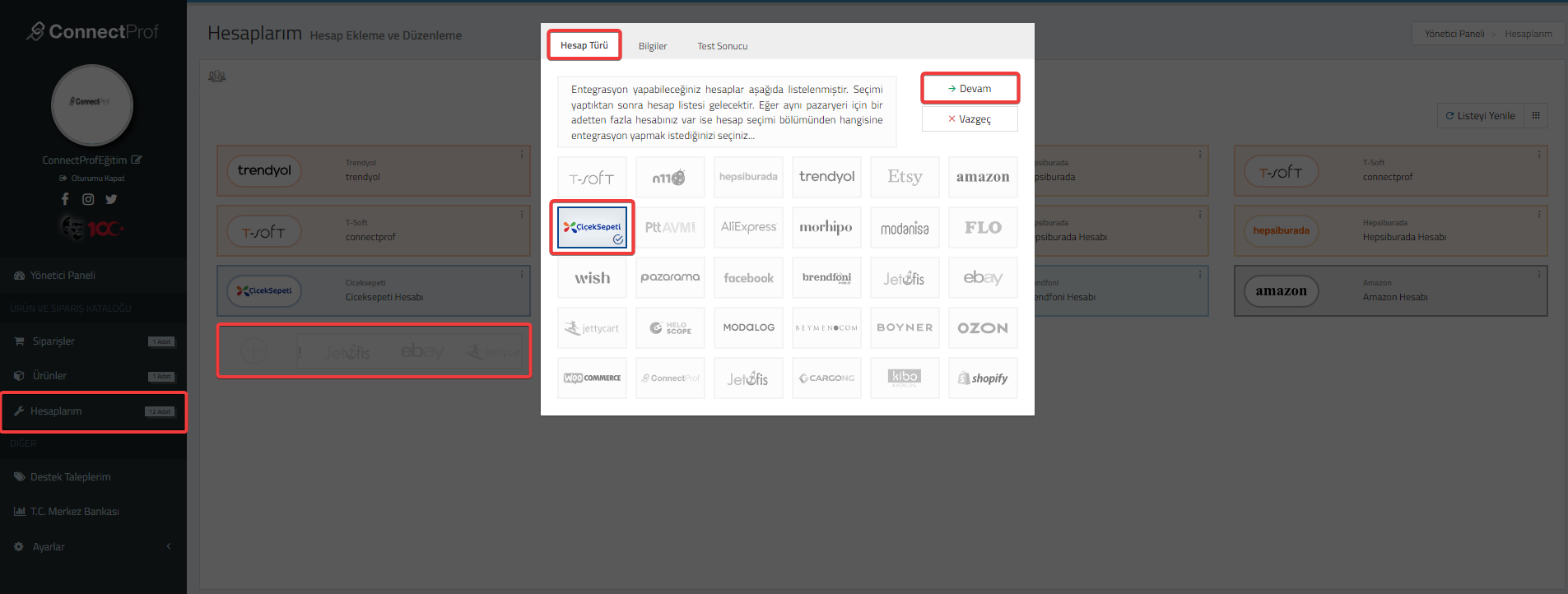This screenshot has height=594, width=1568.
Task: Refresh with the Listeyi Yenile button
Action: tap(1480, 116)
